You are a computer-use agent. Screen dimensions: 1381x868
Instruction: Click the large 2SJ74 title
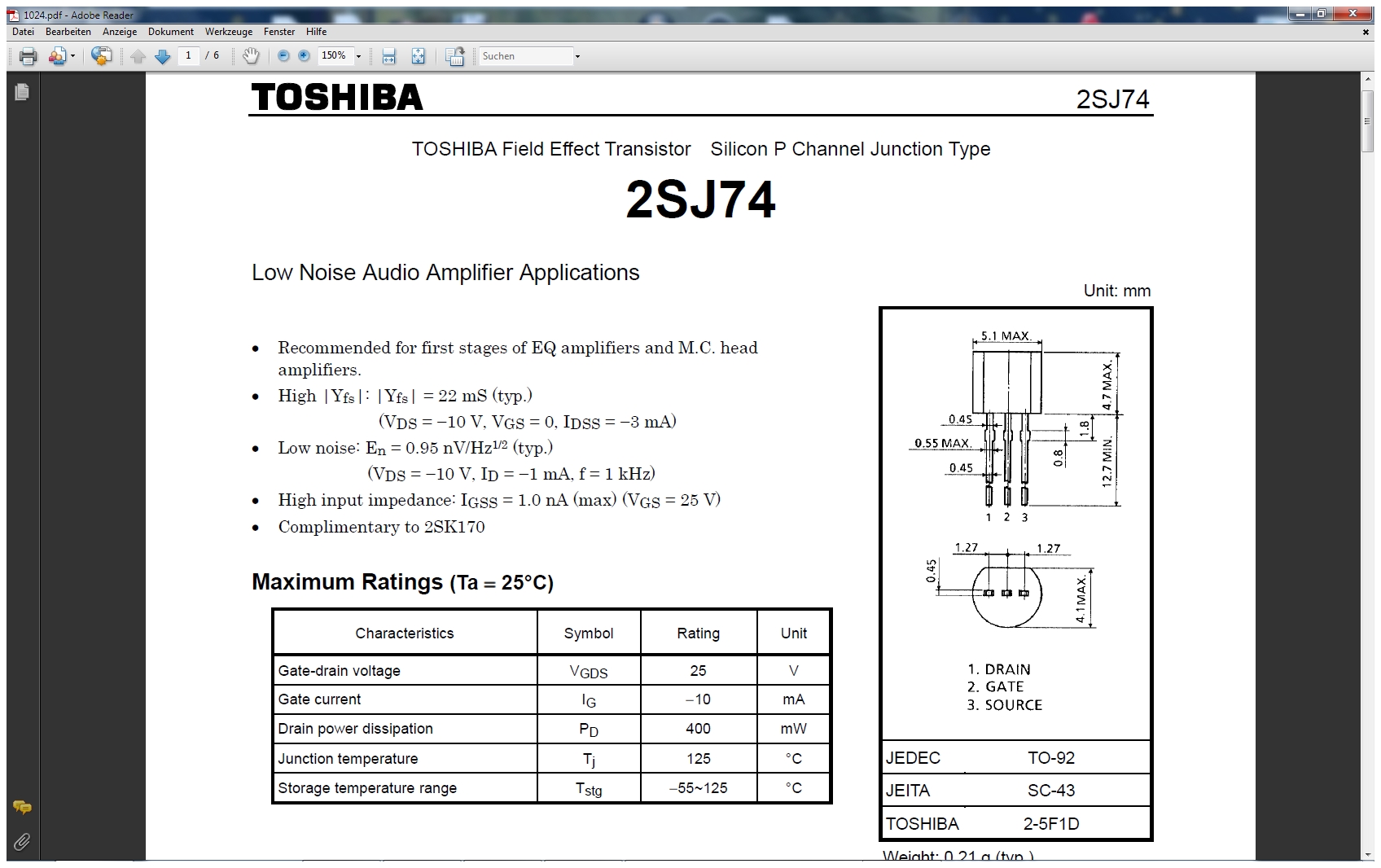click(x=700, y=199)
